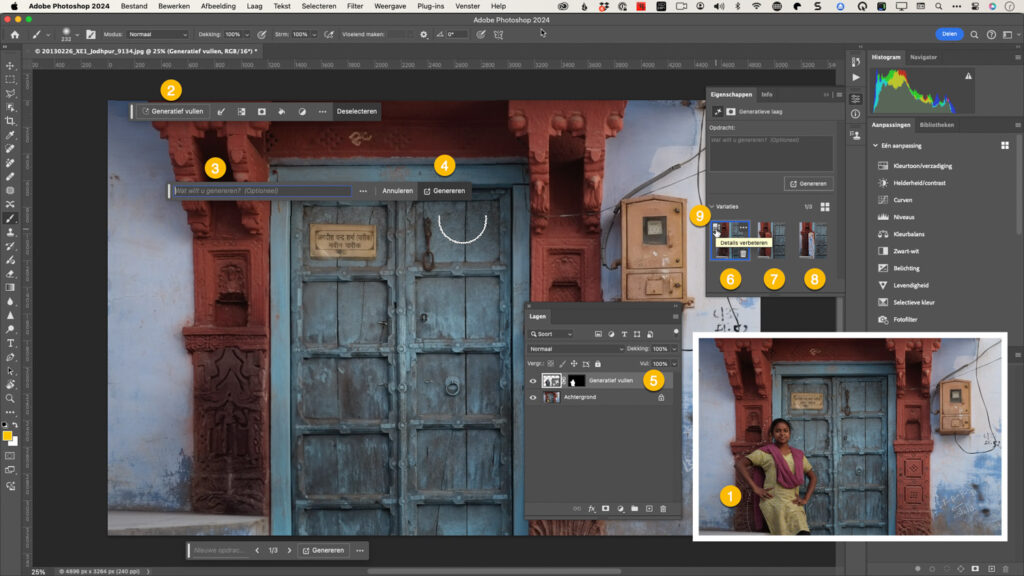This screenshot has width=1024, height=576.
Task: Click the foreground color swatch
Action: coord(7,435)
